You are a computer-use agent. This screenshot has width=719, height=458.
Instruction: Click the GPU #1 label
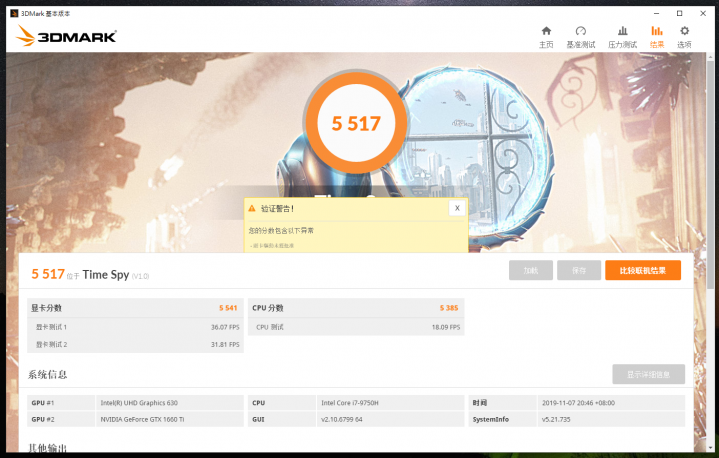pos(43,403)
